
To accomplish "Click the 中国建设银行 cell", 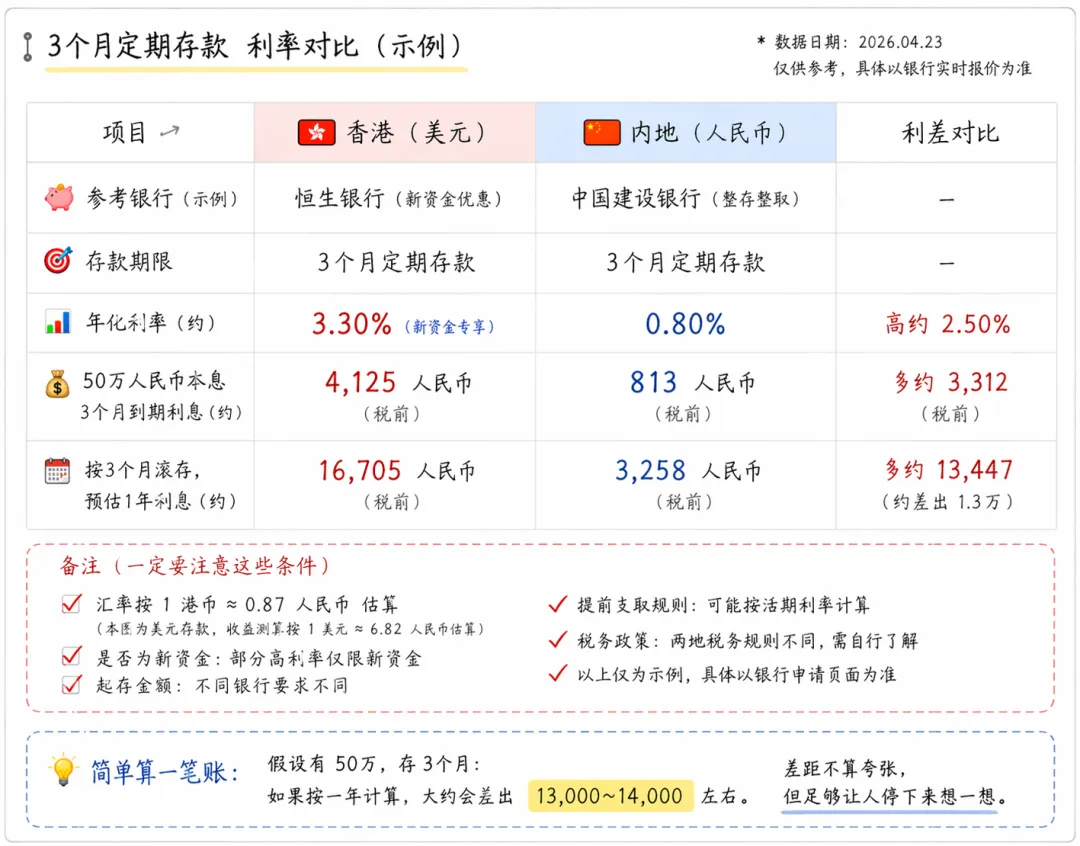I will click(x=685, y=198).
